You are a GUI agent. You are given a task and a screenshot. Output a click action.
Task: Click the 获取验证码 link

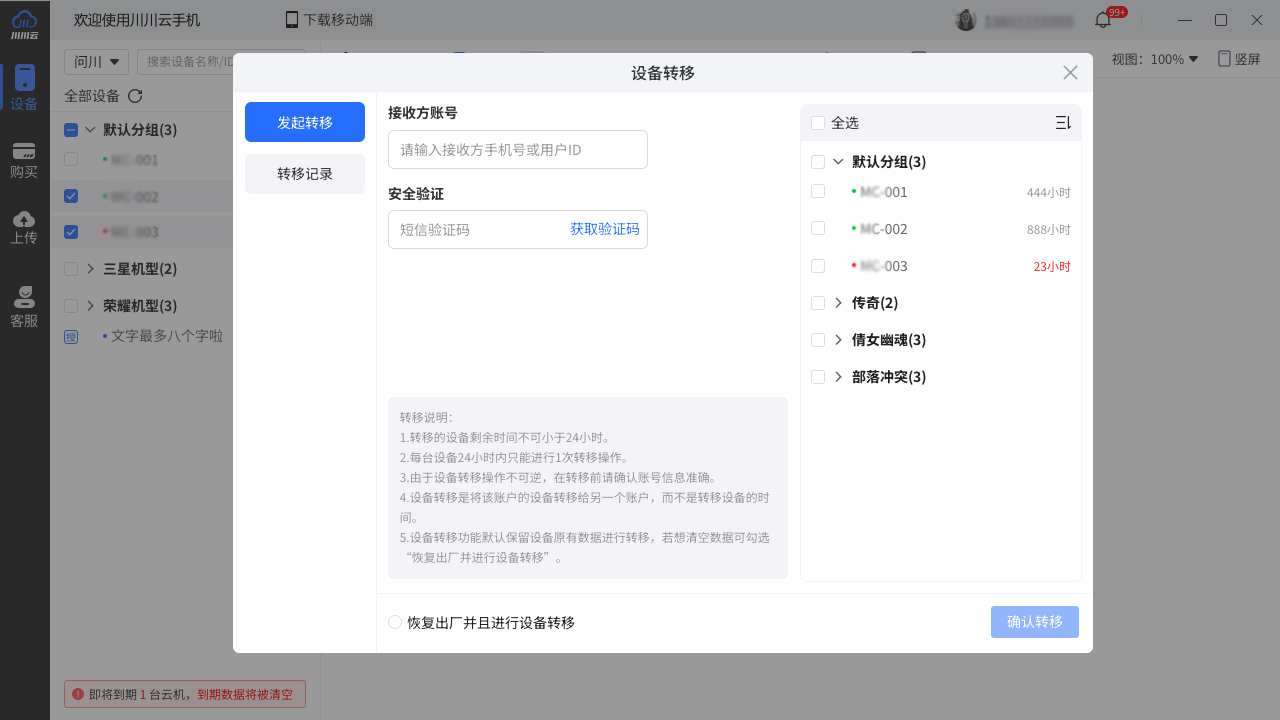(604, 229)
